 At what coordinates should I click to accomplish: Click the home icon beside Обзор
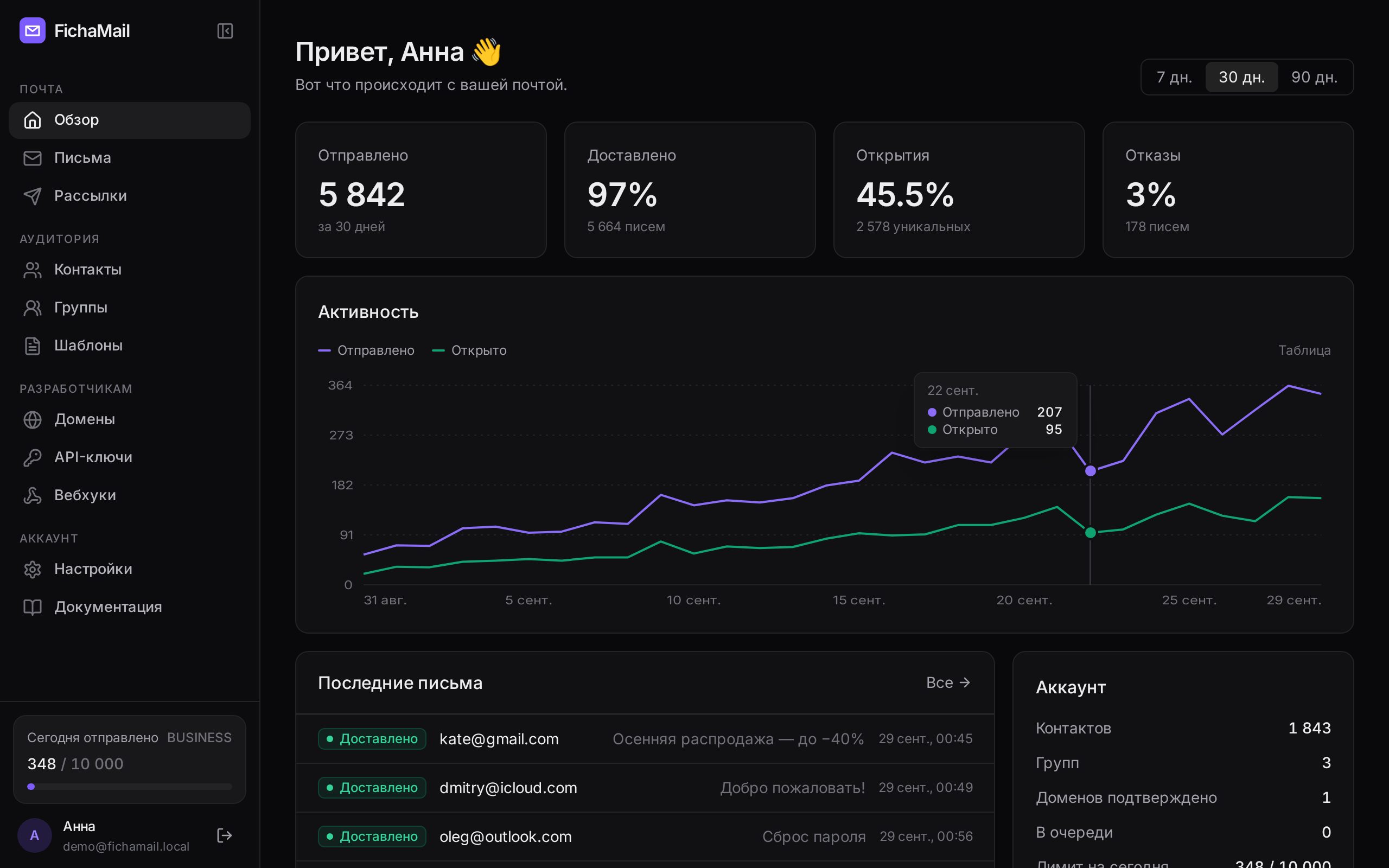point(32,120)
